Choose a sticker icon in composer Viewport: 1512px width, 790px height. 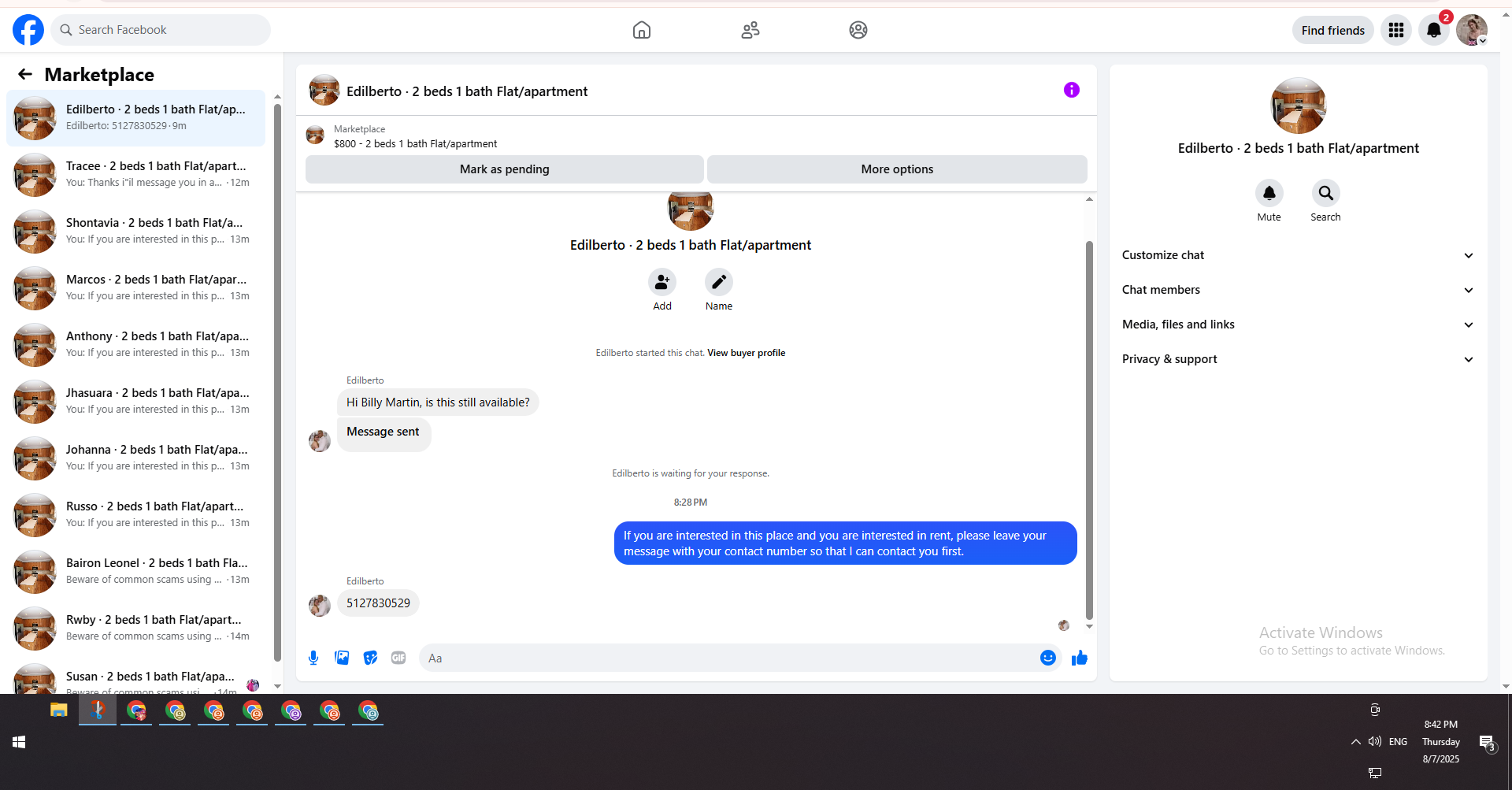click(370, 658)
